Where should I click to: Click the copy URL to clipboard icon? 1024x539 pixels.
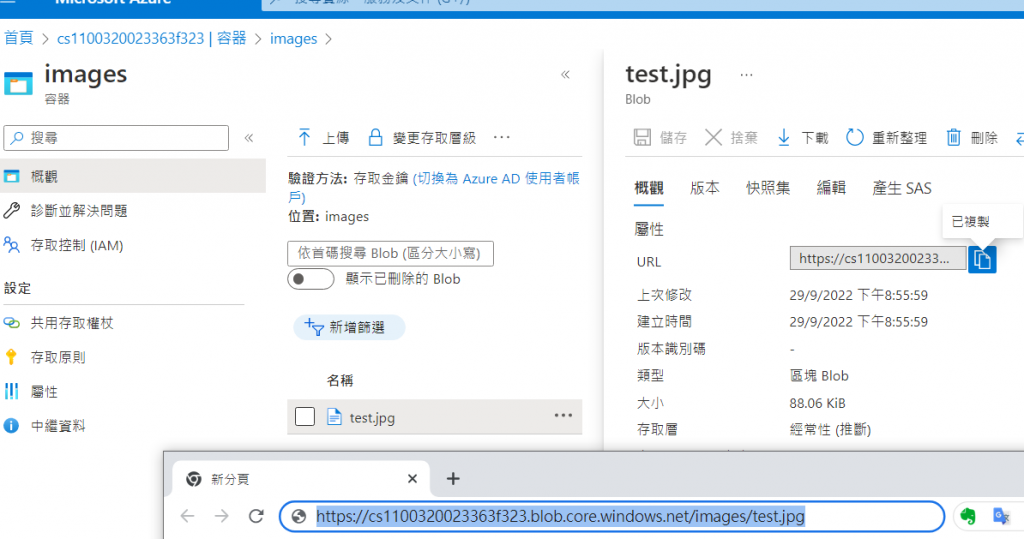point(982,260)
